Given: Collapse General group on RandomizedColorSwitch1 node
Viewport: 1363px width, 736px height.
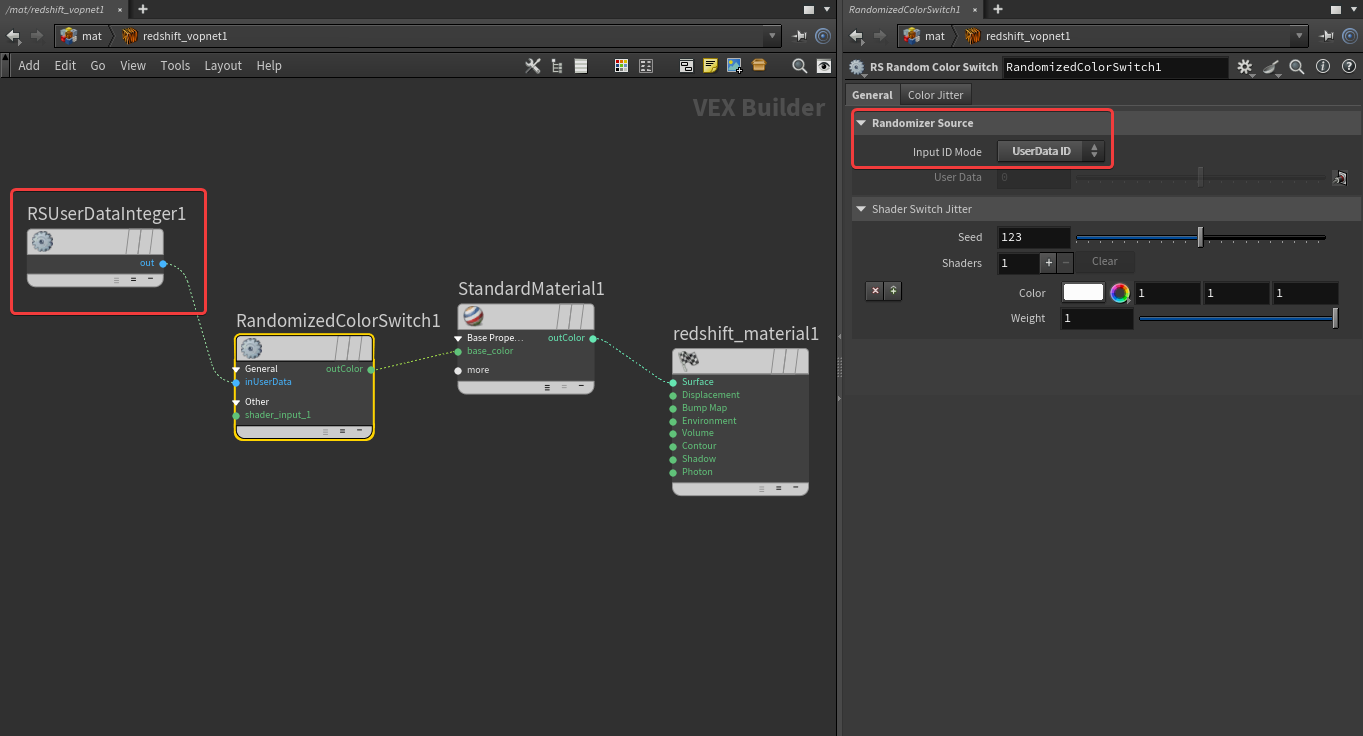Looking at the screenshot, I should 237,369.
